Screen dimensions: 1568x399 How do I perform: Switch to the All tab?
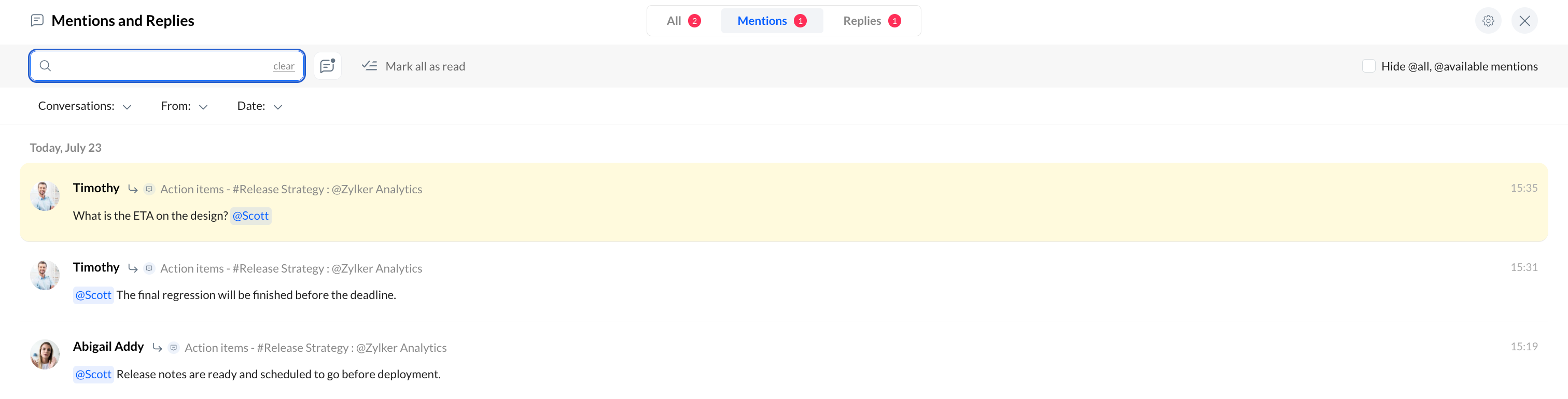683,21
